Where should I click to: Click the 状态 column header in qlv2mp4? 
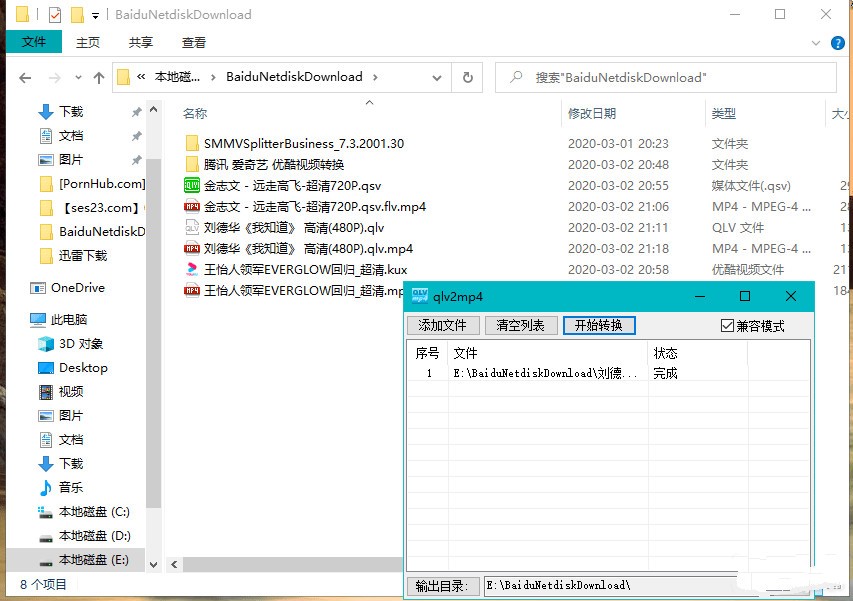pyautogui.click(x=697, y=353)
